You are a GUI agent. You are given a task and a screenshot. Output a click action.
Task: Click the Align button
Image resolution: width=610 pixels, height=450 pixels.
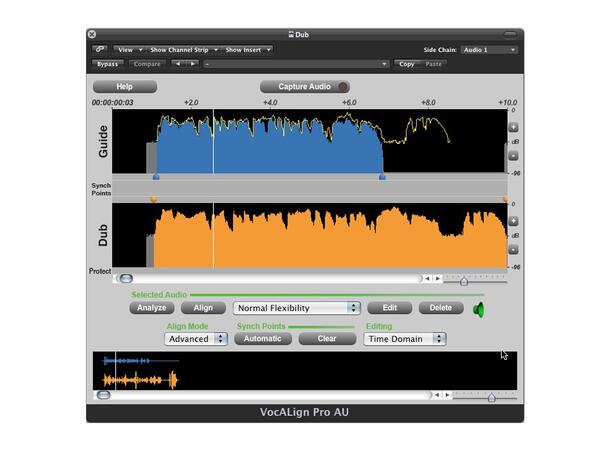pyautogui.click(x=203, y=308)
